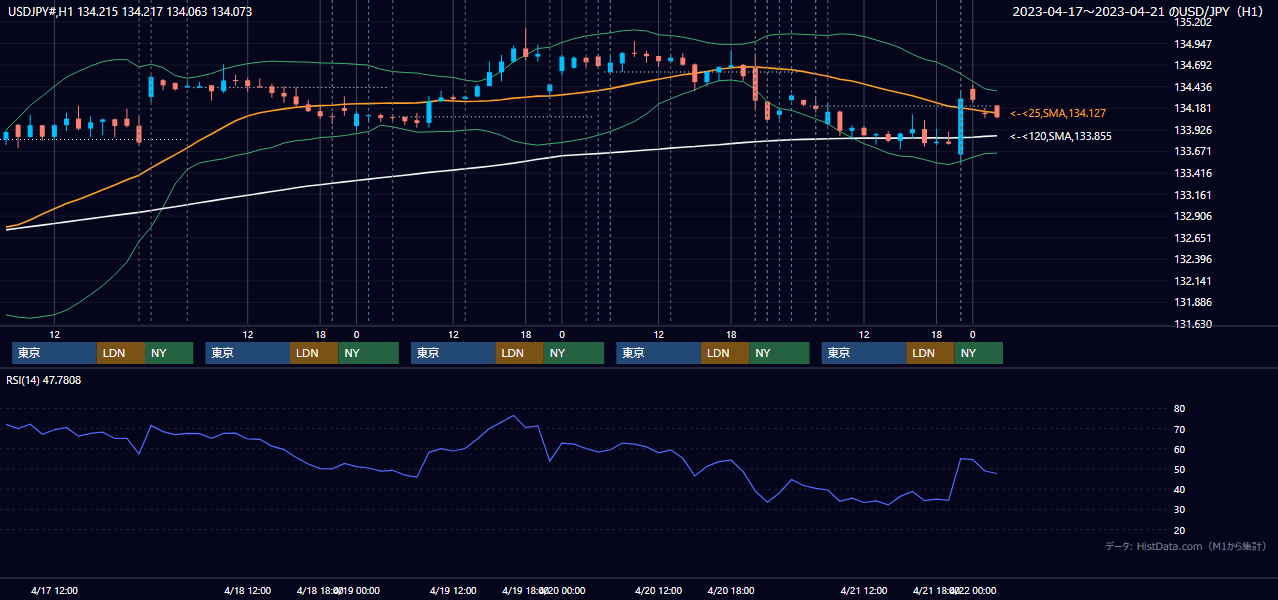Click the 4/19 東京 session block
Viewport: 1278px width, 600px height.
pyautogui.click(x=454, y=353)
